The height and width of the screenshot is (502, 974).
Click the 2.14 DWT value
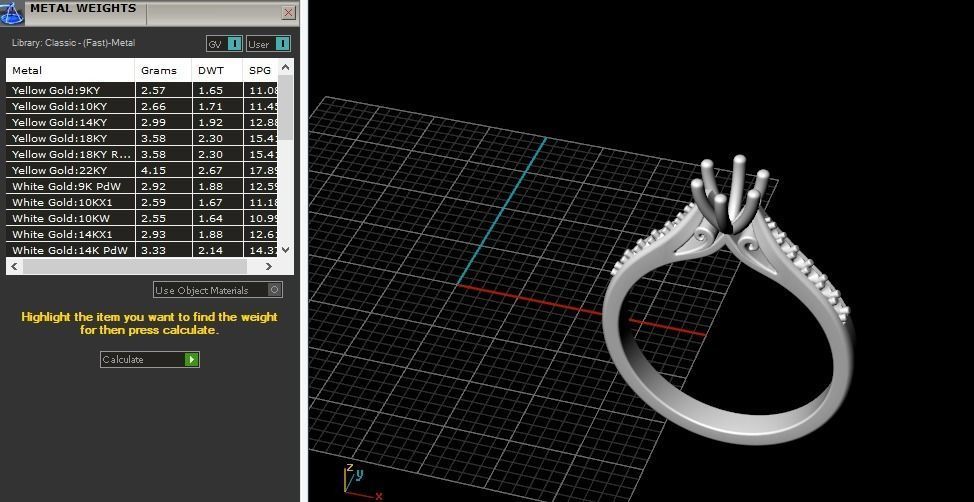(x=210, y=250)
